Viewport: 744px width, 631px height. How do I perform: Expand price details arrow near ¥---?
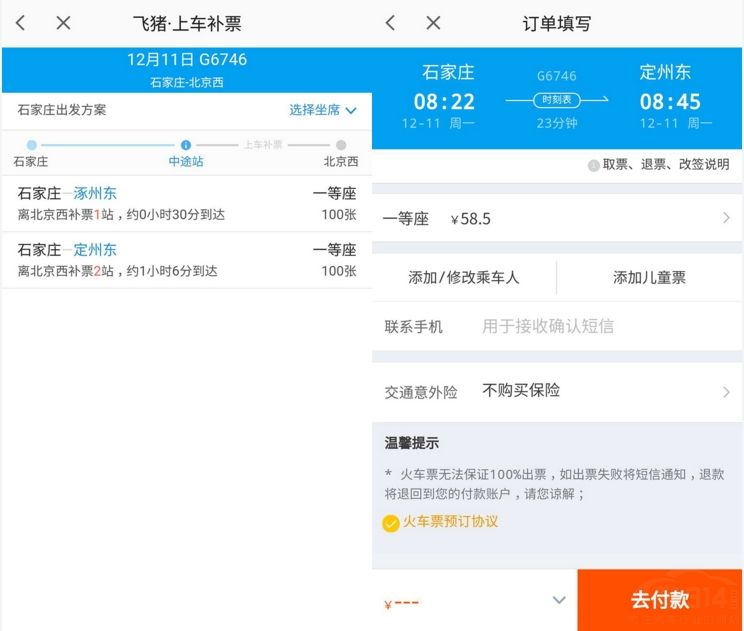[559, 600]
